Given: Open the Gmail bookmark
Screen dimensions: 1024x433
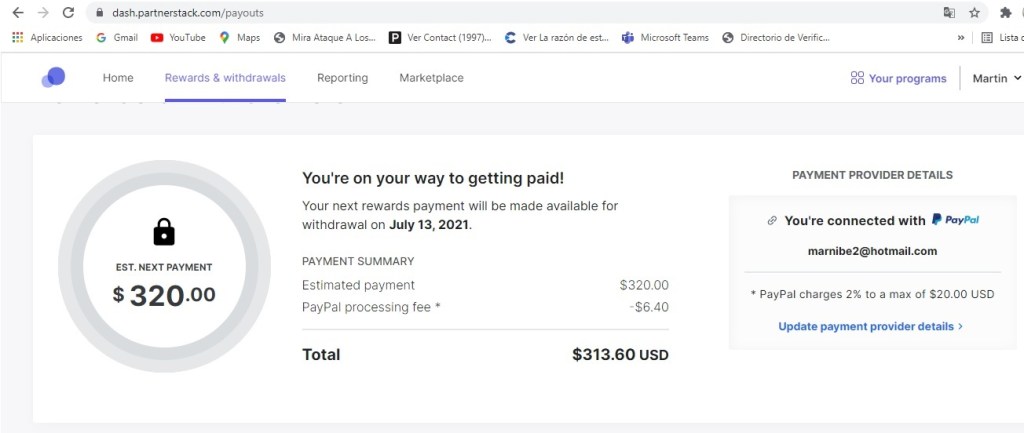Looking at the screenshot, I should (x=117, y=37).
